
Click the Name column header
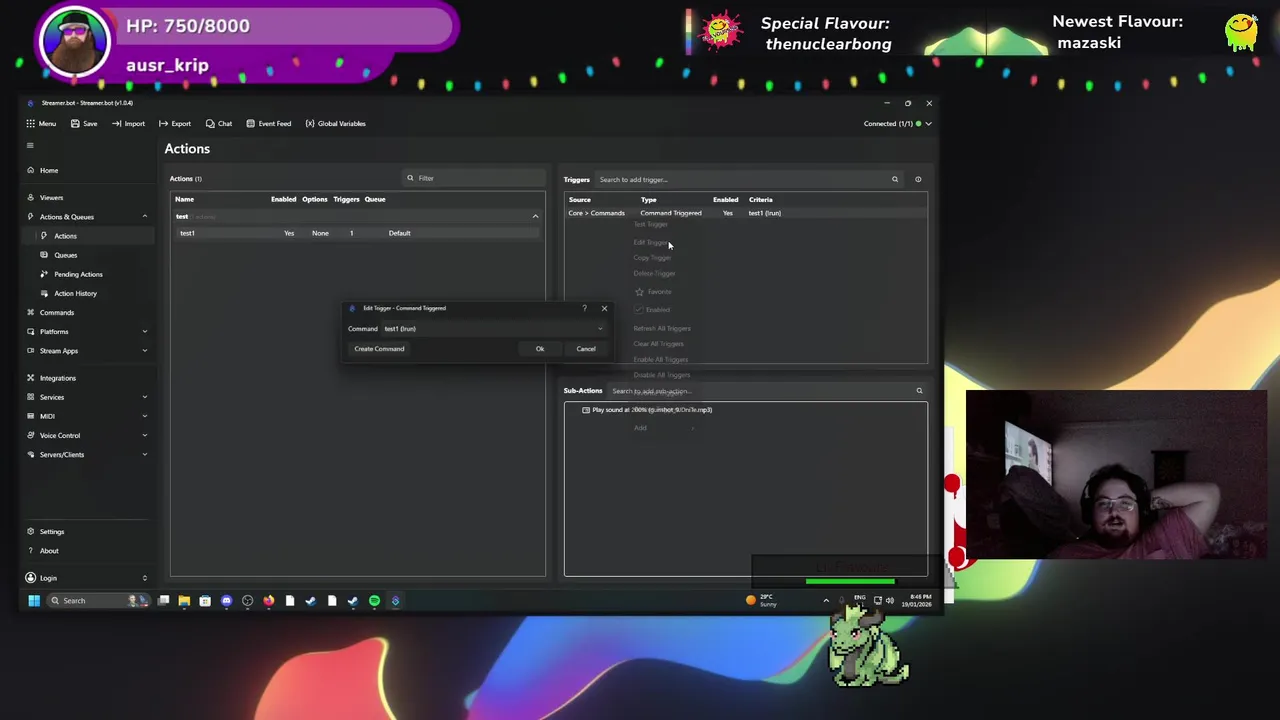point(184,199)
